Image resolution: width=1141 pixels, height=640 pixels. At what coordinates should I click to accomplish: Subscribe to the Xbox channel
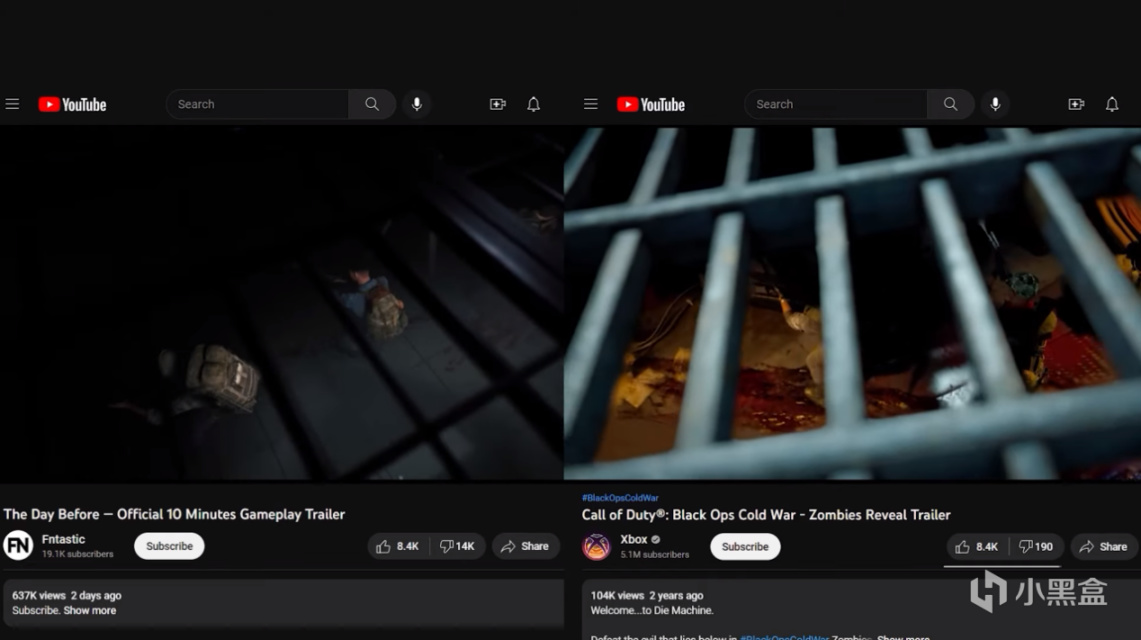745,547
